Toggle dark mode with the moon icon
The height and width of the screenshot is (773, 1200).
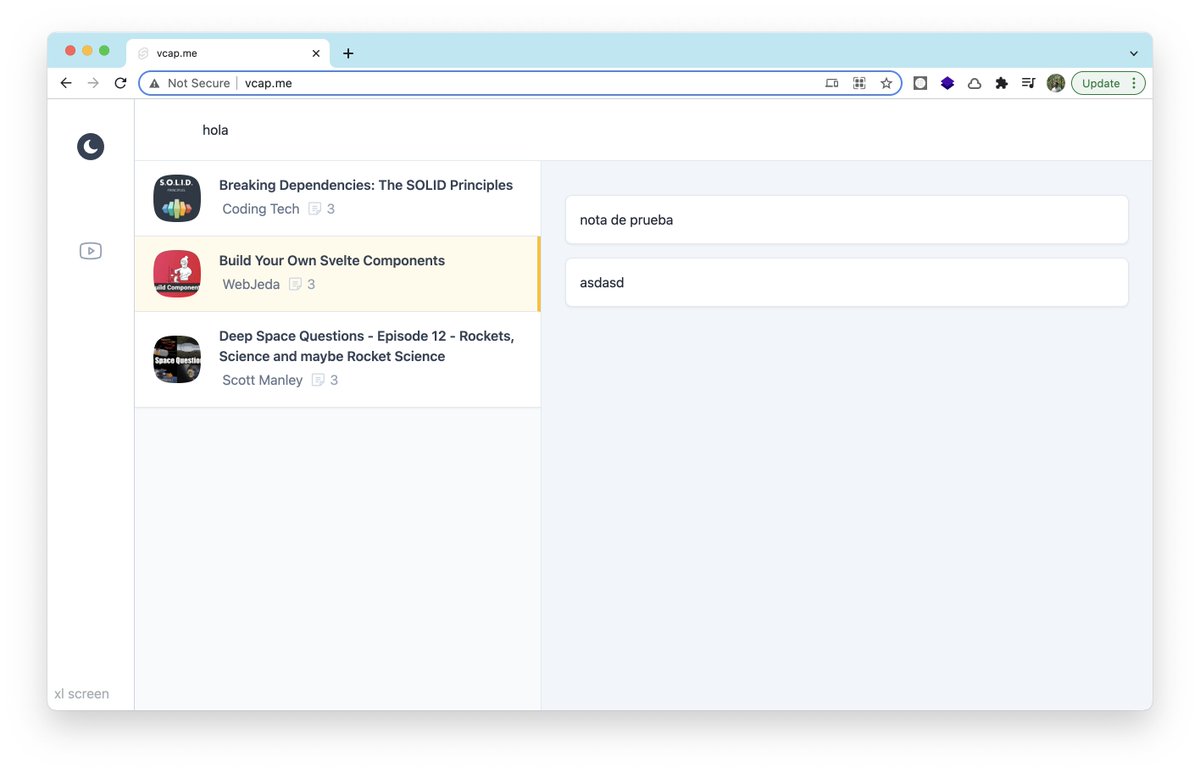click(x=91, y=147)
